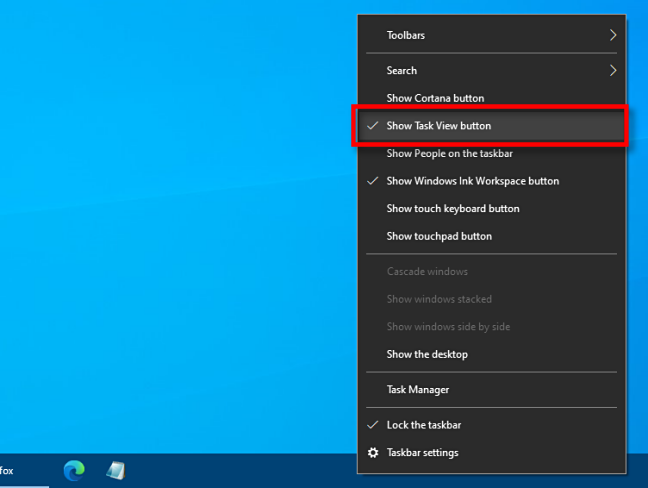
Task: Choose Cascade windows
Action: pyautogui.click(x=427, y=272)
